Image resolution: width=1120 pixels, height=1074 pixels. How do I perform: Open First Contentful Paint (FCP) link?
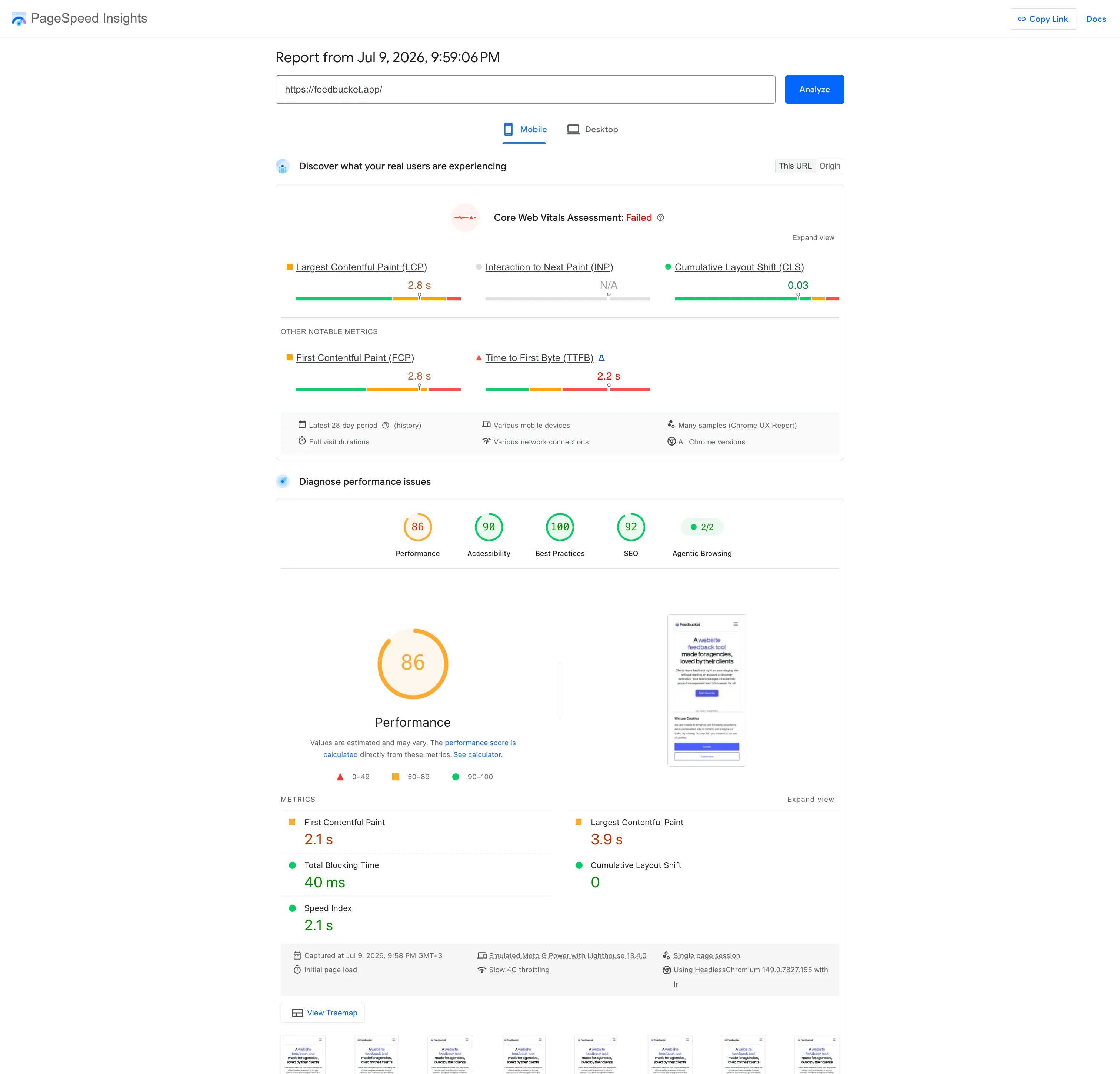click(355, 358)
